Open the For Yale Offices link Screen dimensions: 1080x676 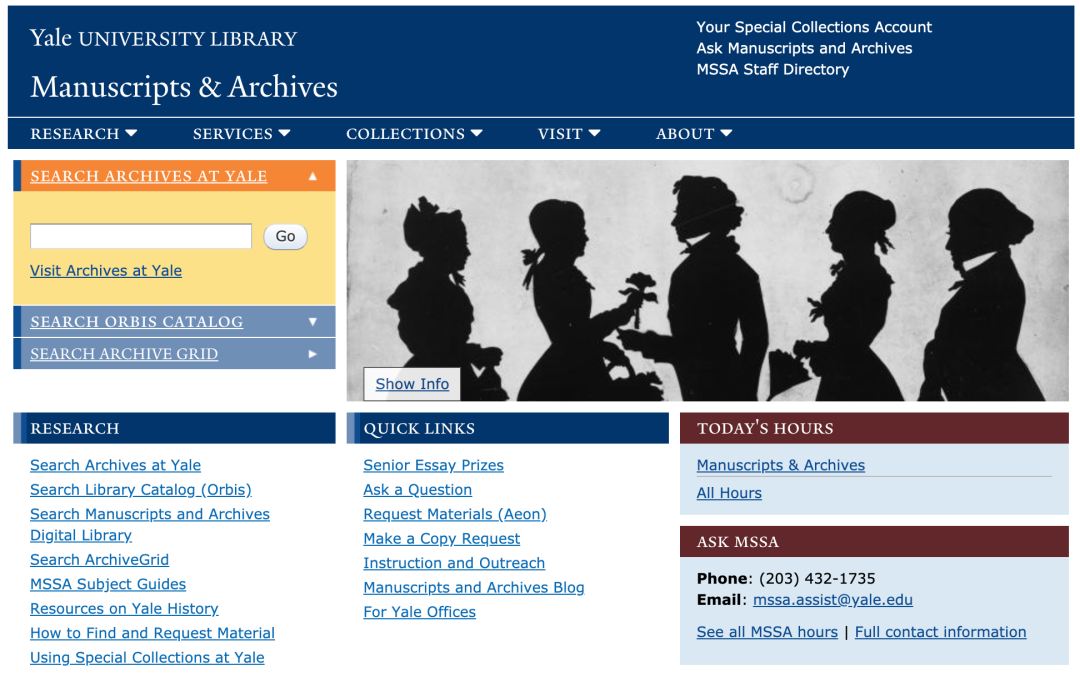click(x=419, y=612)
